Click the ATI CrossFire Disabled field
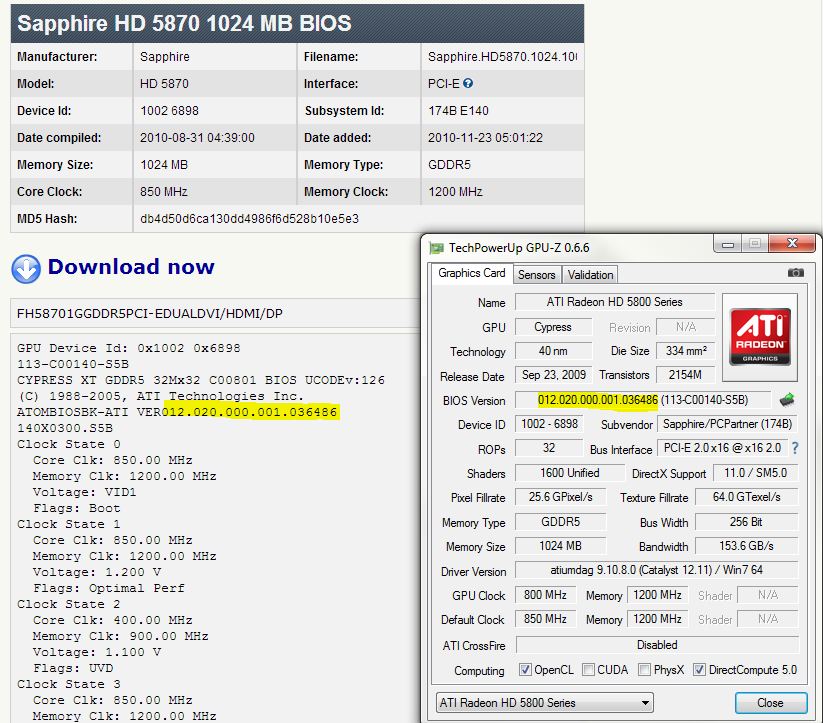Image resolution: width=823 pixels, height=723 pixels. tap(657, 645)
